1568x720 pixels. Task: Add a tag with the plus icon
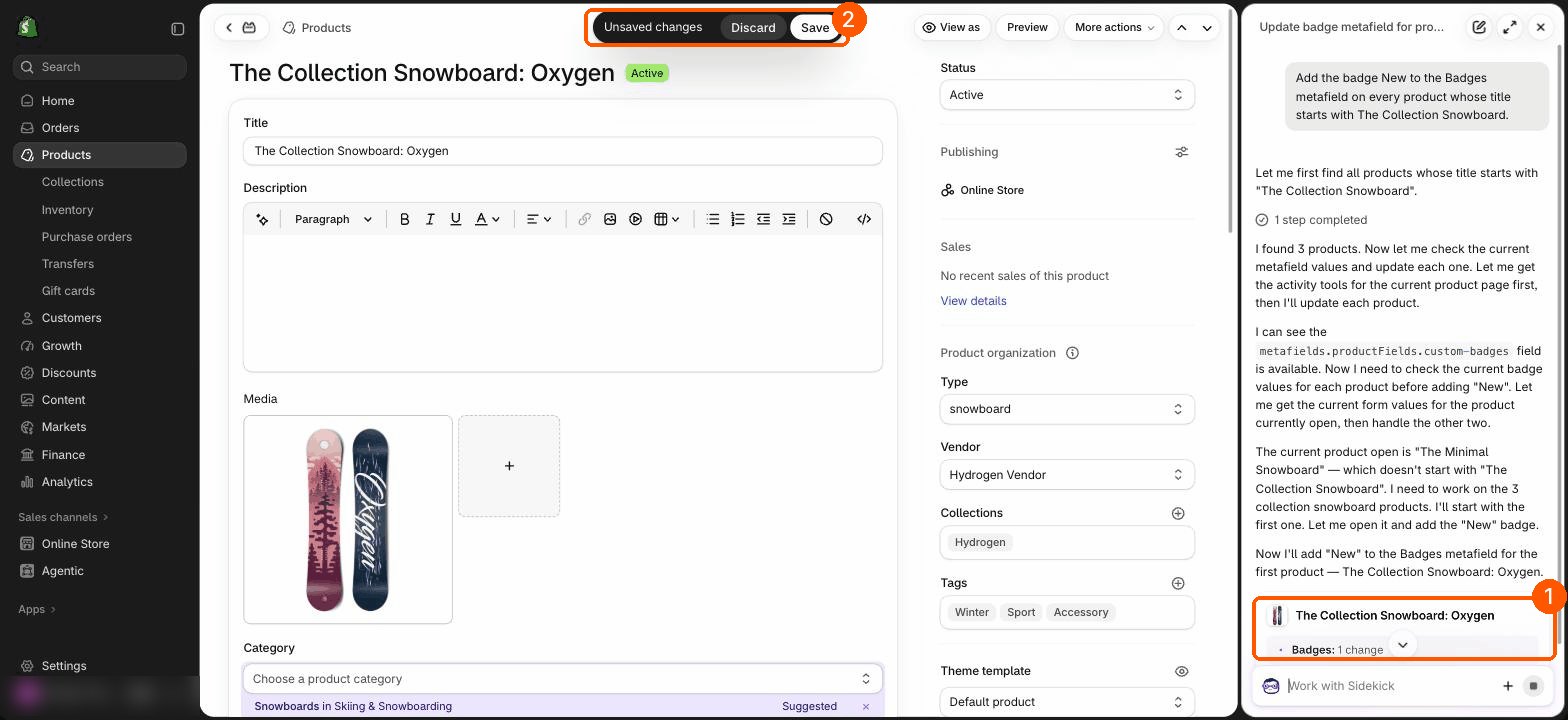point(1178,583)
